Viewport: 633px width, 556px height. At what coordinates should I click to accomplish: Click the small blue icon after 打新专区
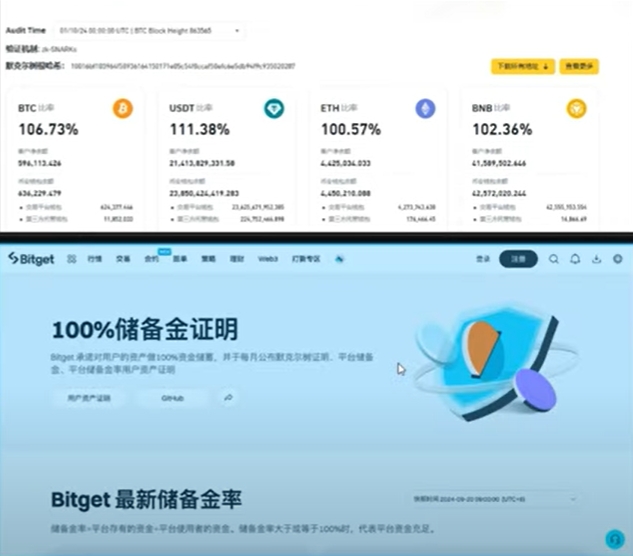tap(339, 259)
